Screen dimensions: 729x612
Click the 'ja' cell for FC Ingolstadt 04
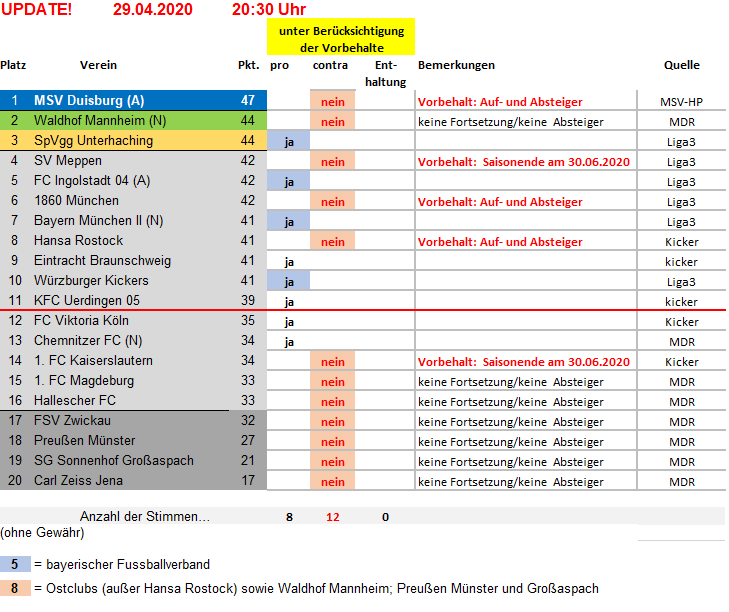coord(289,181)
